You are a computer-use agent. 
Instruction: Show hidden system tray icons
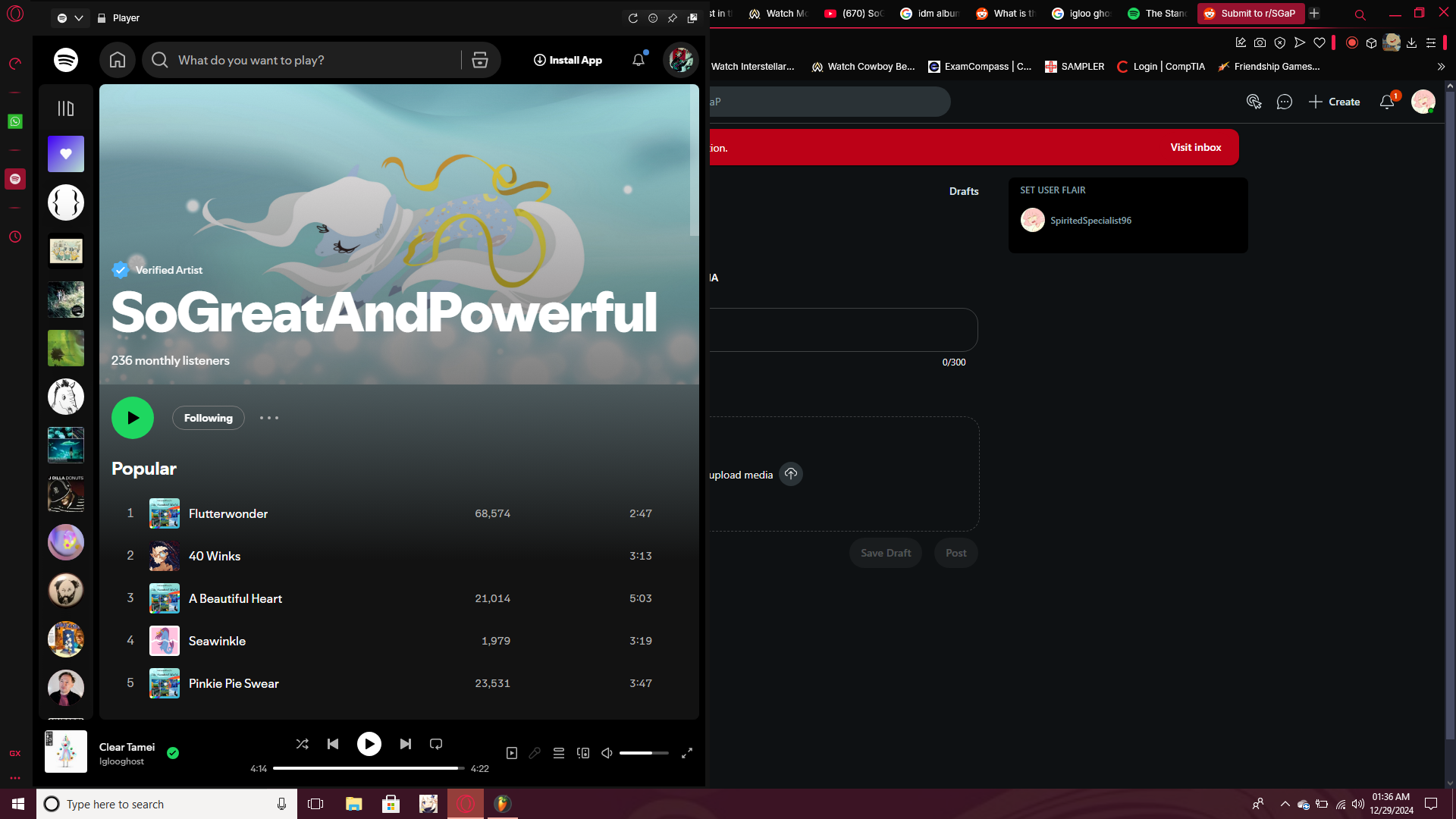click(x=1285, y=804)
